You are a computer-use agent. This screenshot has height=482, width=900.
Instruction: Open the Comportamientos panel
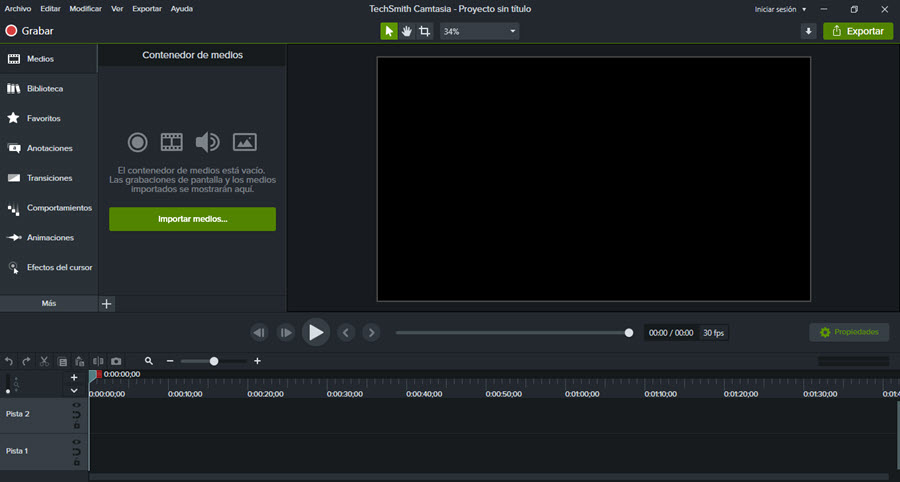(x=49, y=208)
